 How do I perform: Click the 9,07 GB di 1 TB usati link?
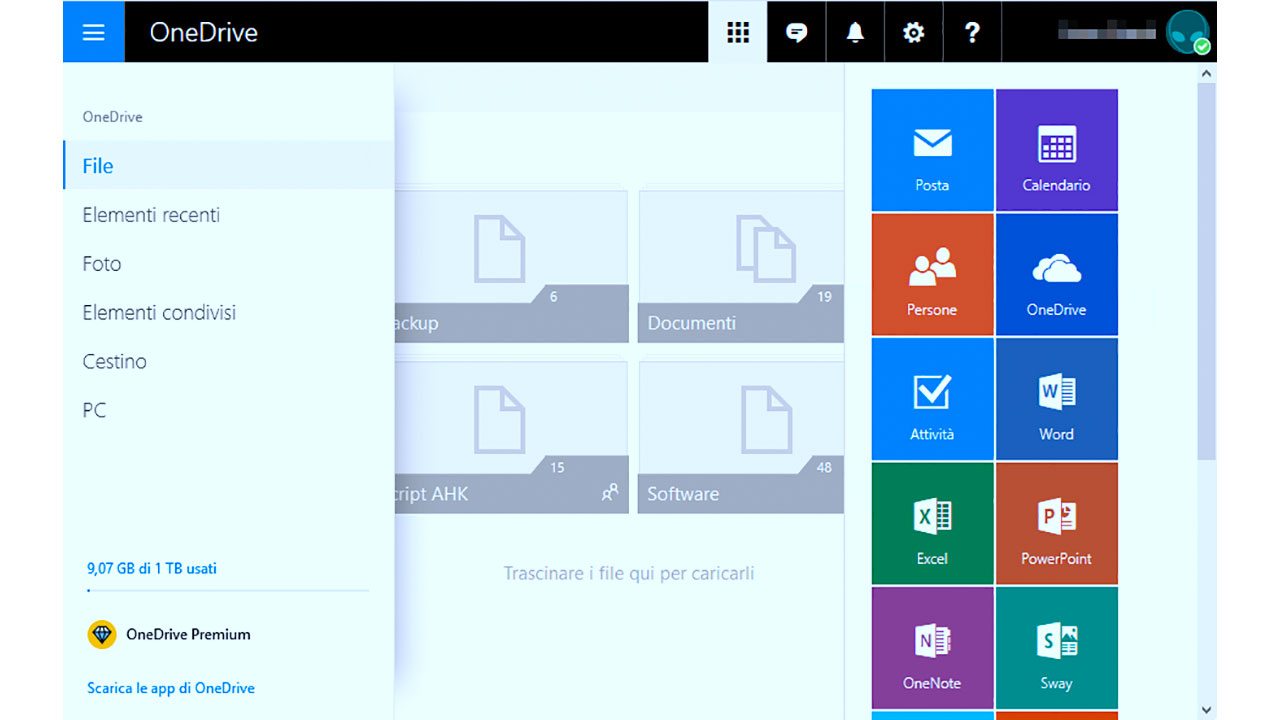coord(152,568)
